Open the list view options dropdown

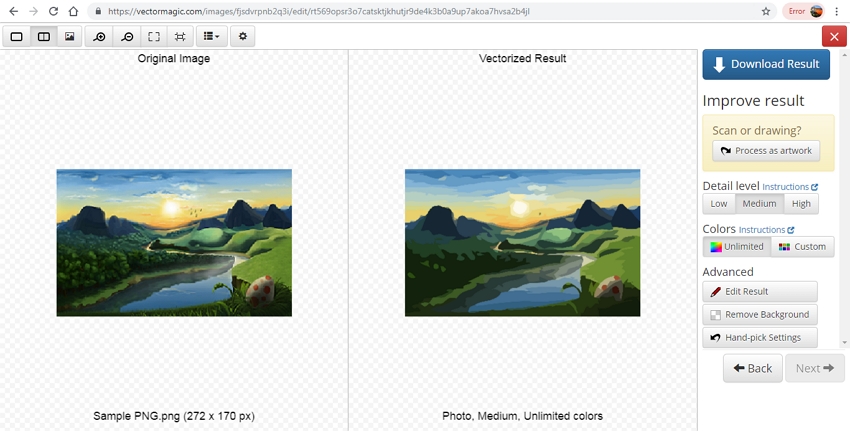coord(211,36)
